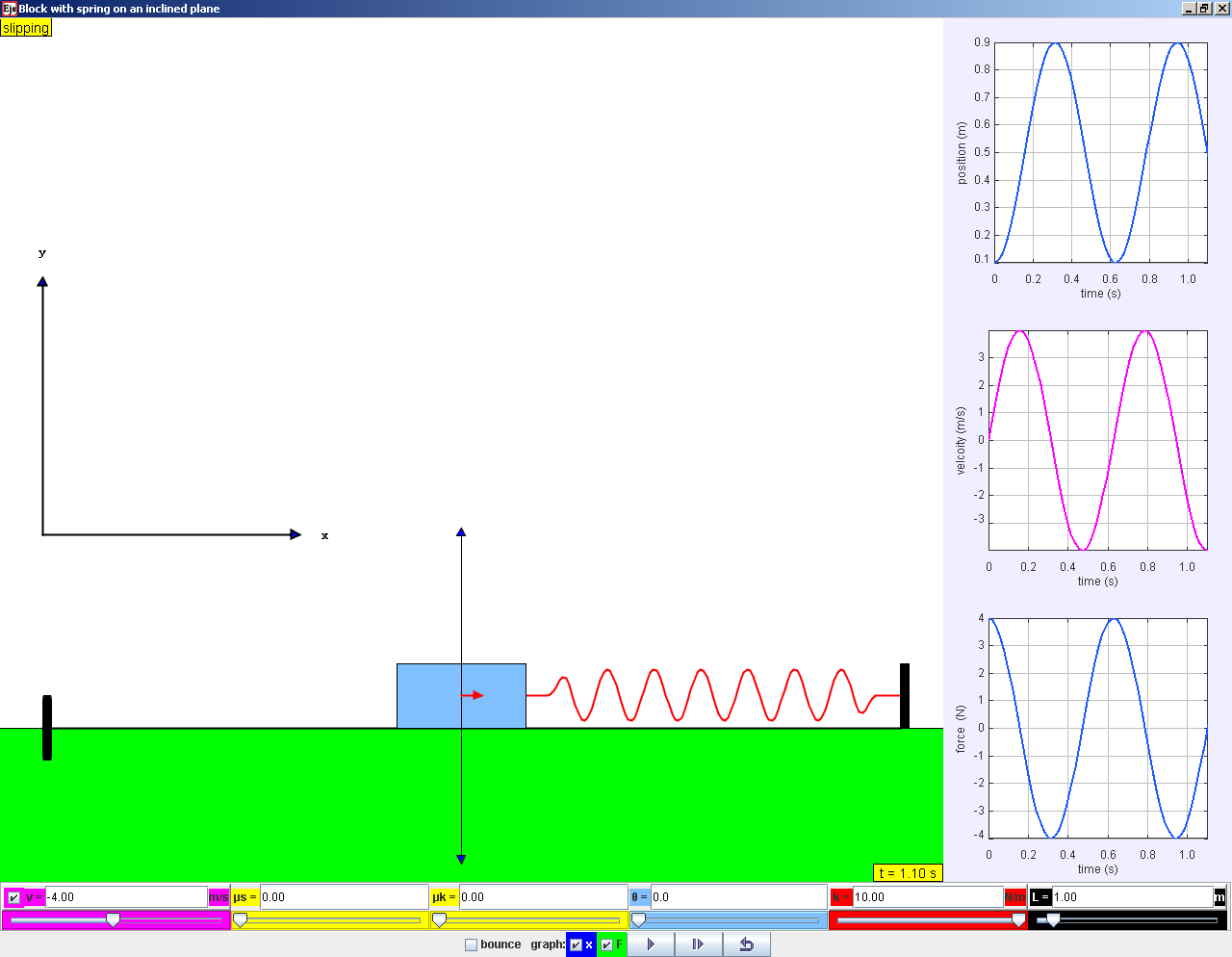Click the magenta velocity slider handle
Image resolution: width=1232 pixels, height=957 pixels.
[x=113, y=920]
